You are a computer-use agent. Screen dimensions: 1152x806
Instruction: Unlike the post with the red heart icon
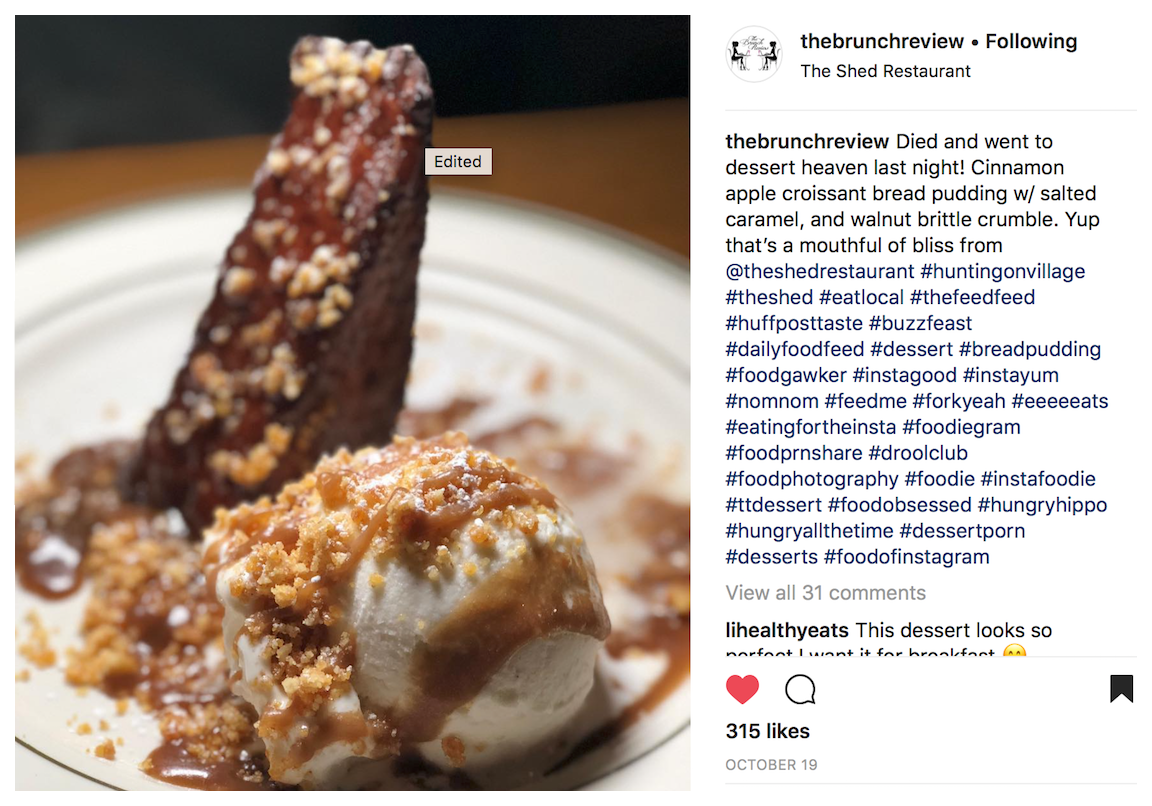coord(742,689)
